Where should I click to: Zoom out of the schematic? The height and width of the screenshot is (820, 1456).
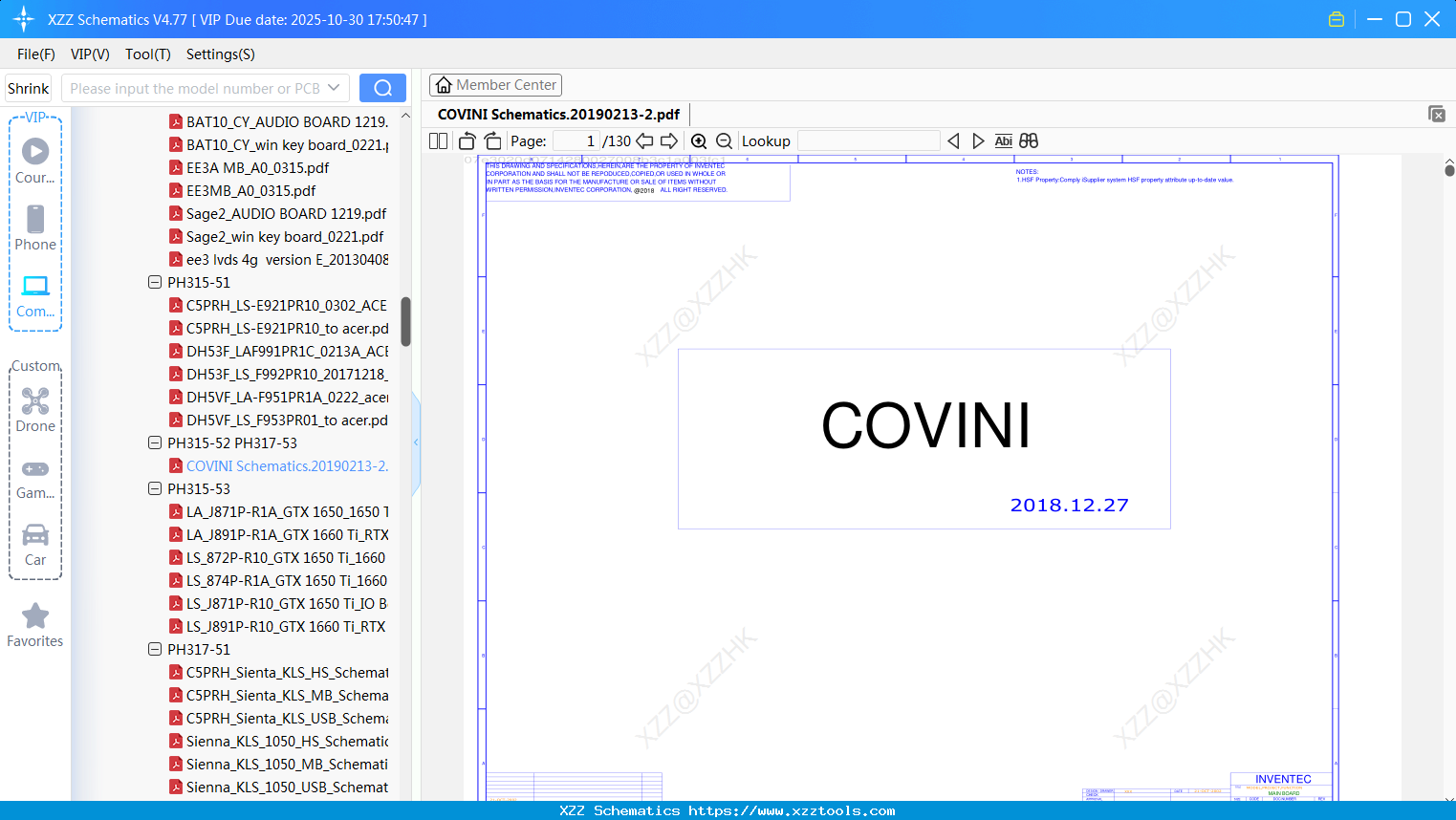725,140
